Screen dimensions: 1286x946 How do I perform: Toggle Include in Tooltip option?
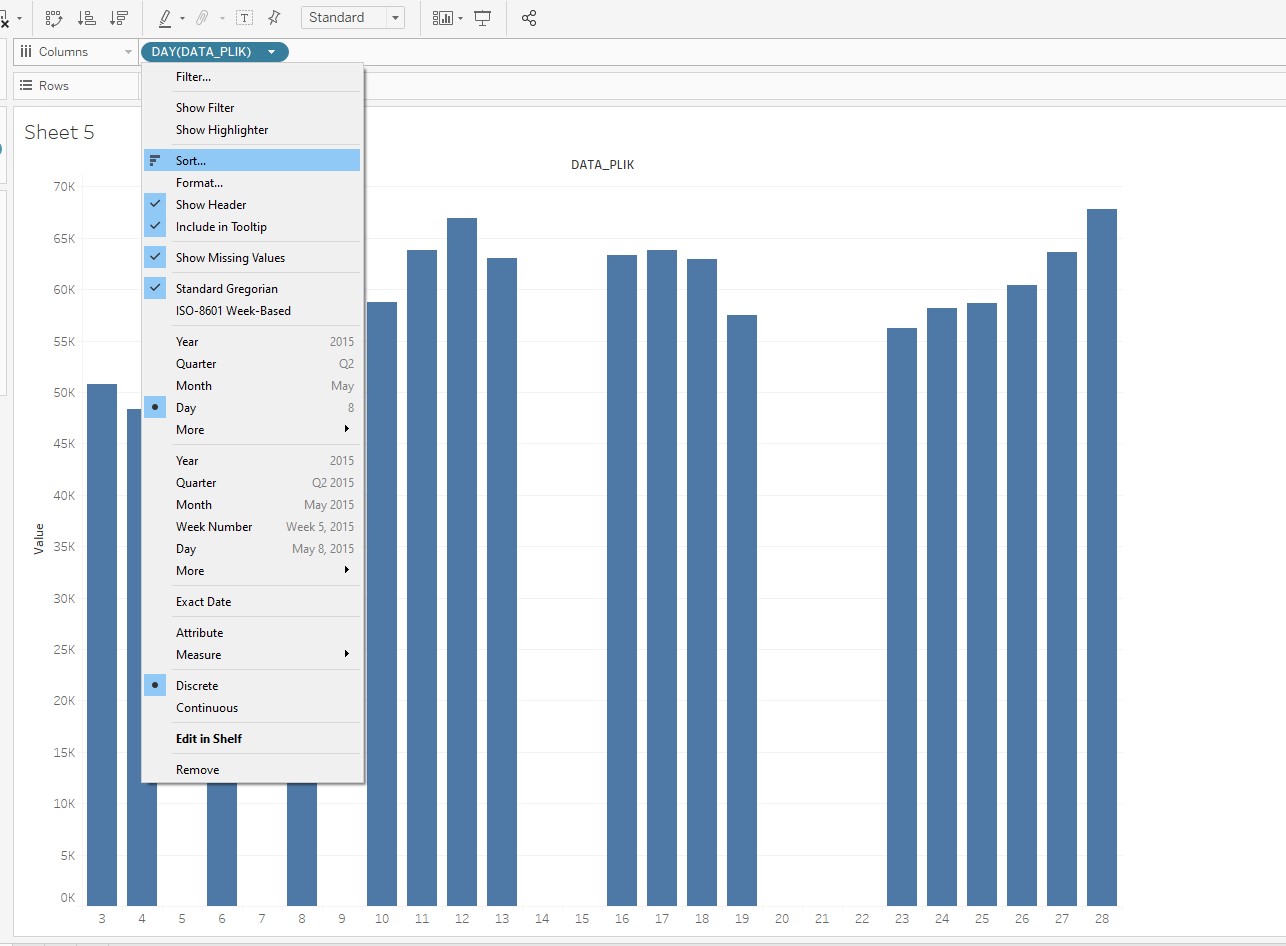point(221,227)
